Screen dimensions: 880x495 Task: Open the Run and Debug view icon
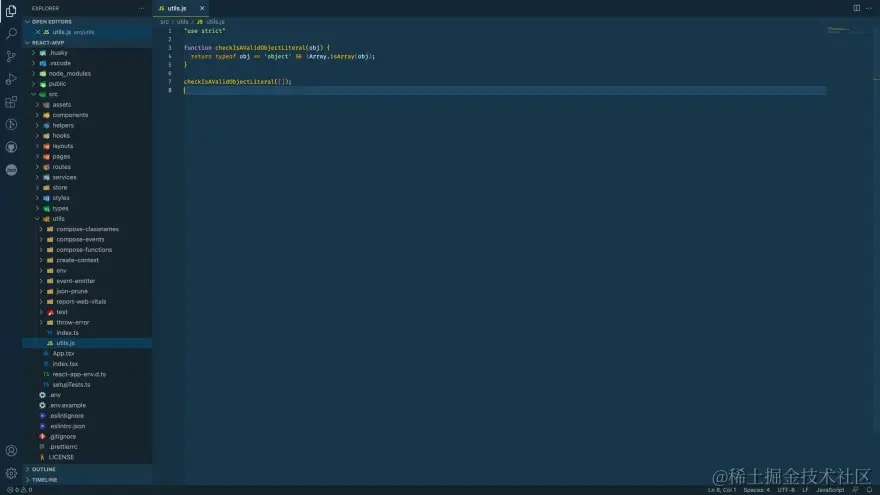coord(11,79)
